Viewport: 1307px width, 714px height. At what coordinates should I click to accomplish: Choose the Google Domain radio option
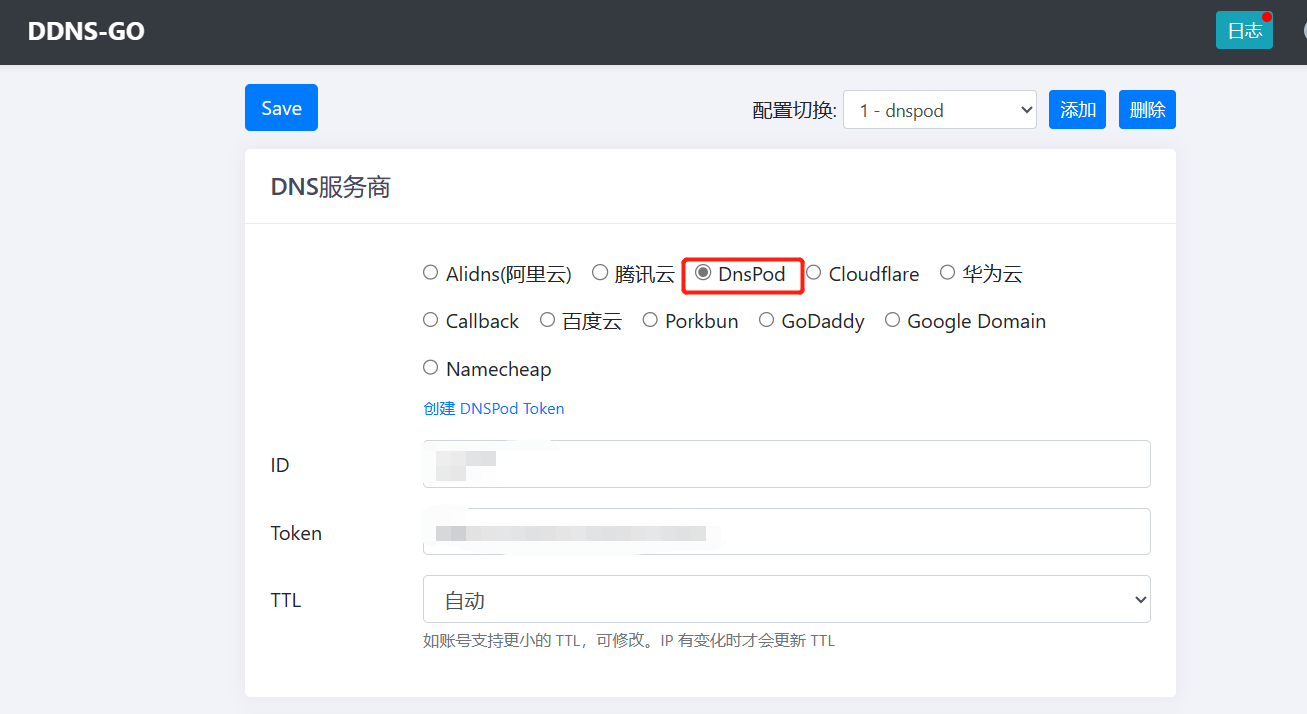[892, 320]
